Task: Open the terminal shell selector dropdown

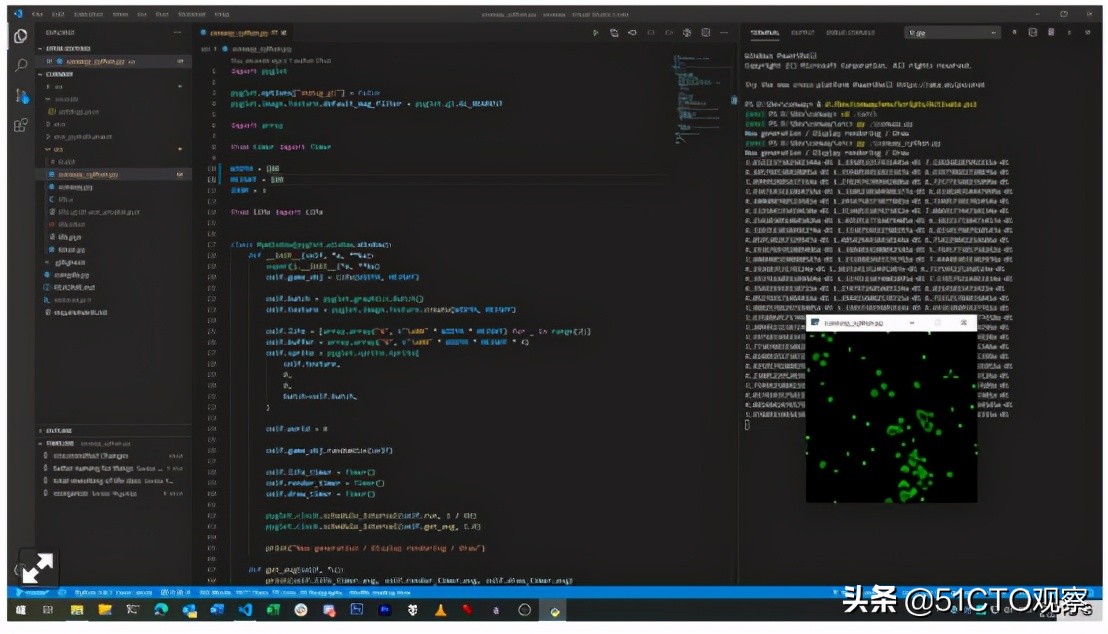Action: pyautogui.click(x=952, y=33)
